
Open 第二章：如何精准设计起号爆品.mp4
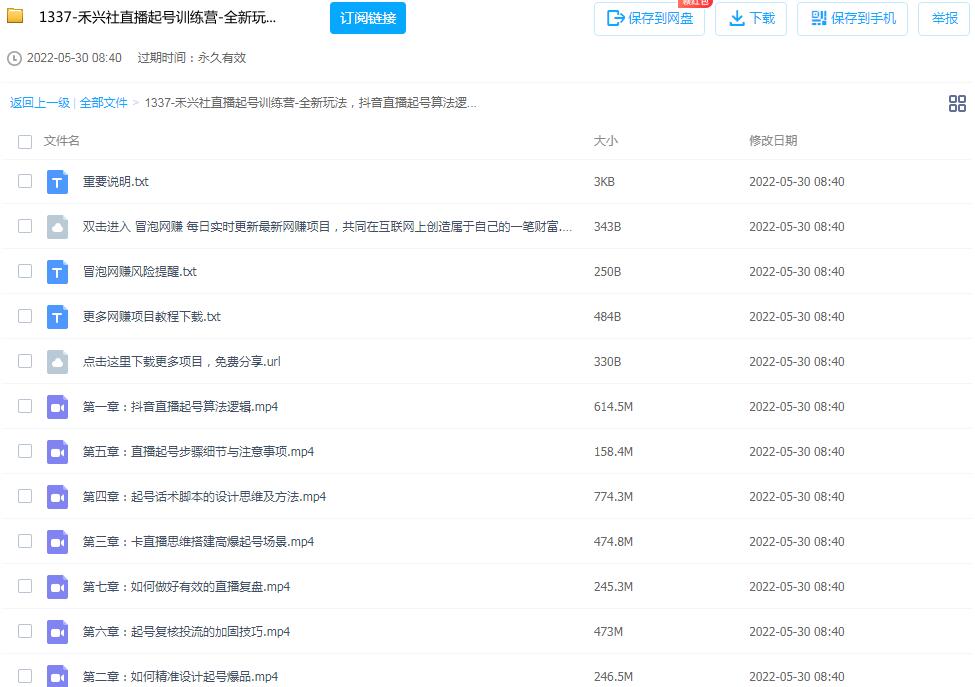[180, 676]
